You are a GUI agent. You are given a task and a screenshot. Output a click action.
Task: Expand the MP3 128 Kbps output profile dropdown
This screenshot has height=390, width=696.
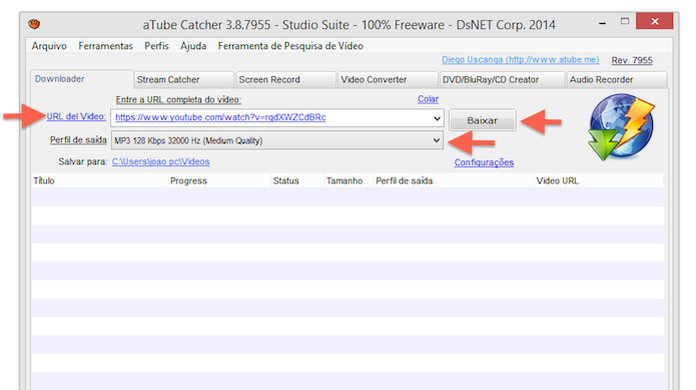click(x=437, y=140)
